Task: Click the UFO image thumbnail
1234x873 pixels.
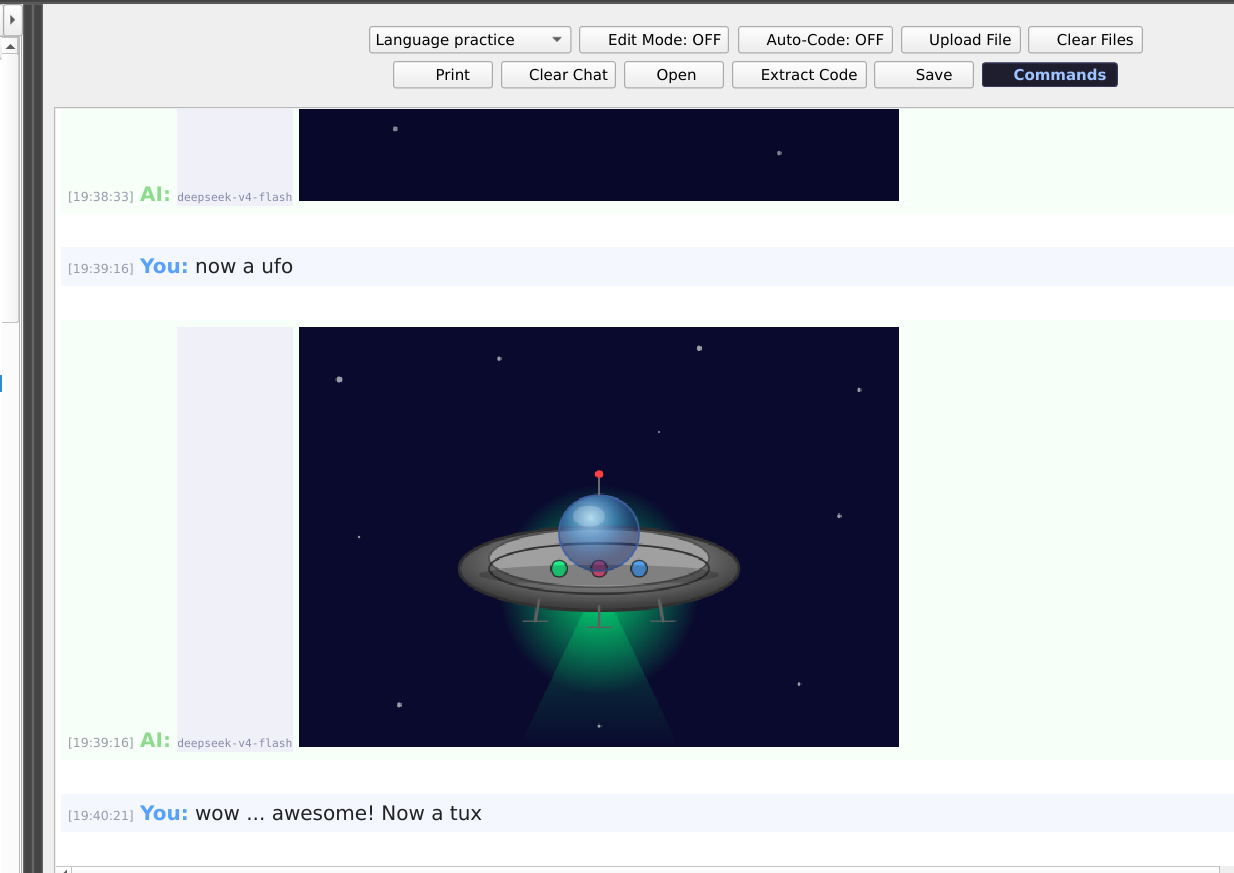Action: (x=599, y=537)
